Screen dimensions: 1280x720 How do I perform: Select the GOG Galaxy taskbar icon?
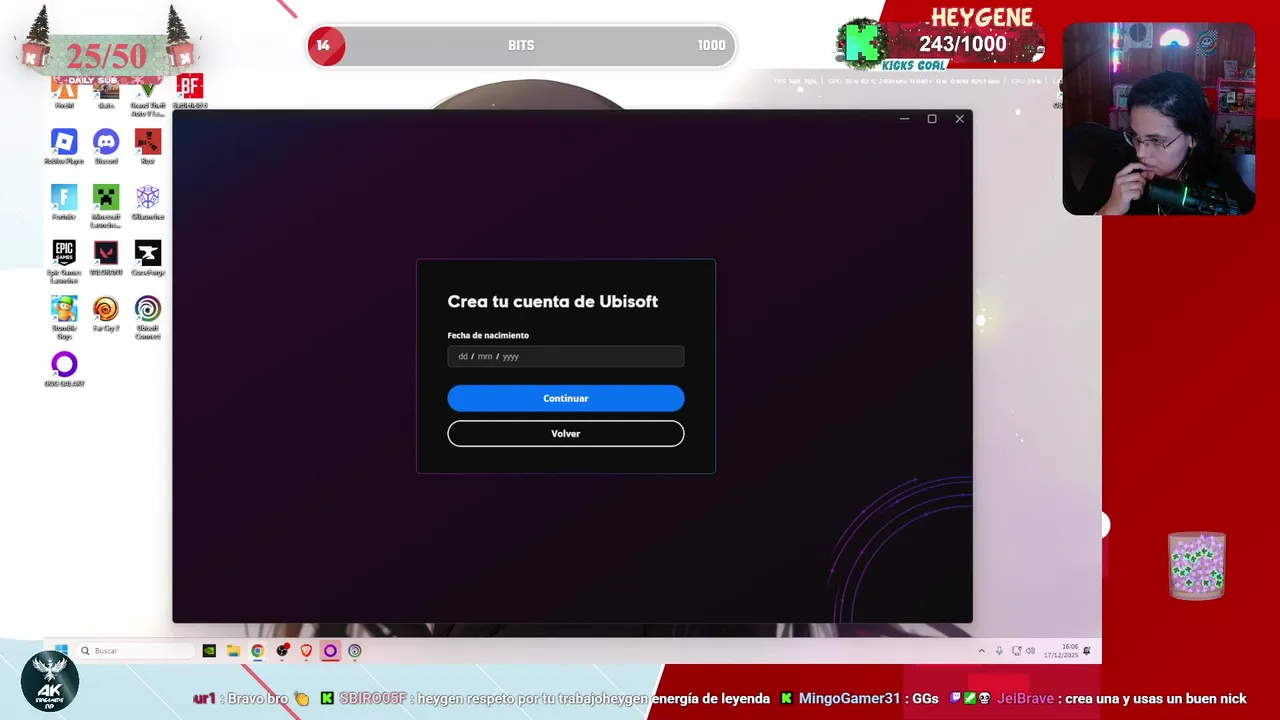(330, 651)
